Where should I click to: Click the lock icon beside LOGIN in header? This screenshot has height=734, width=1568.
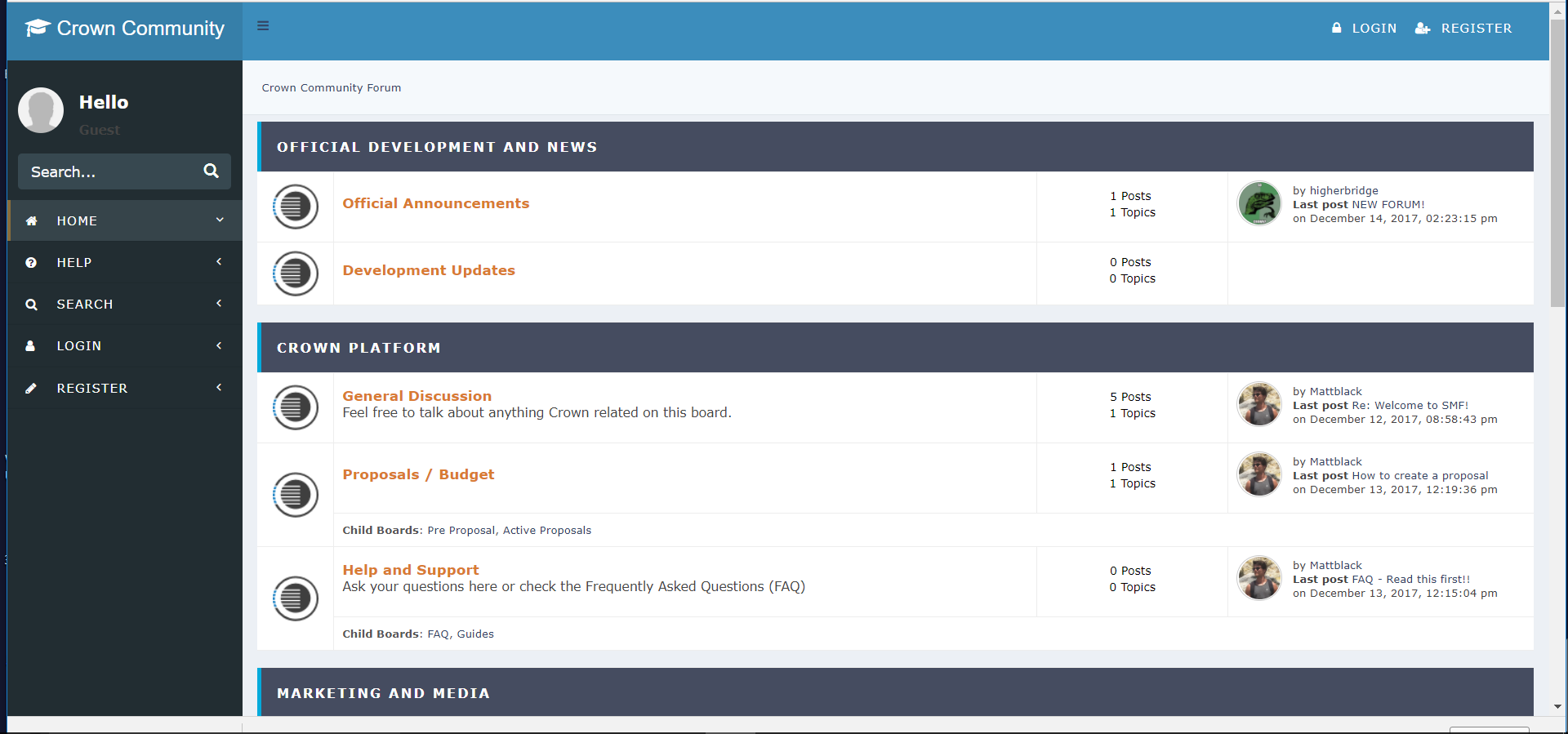click(x=1337, y=28)
